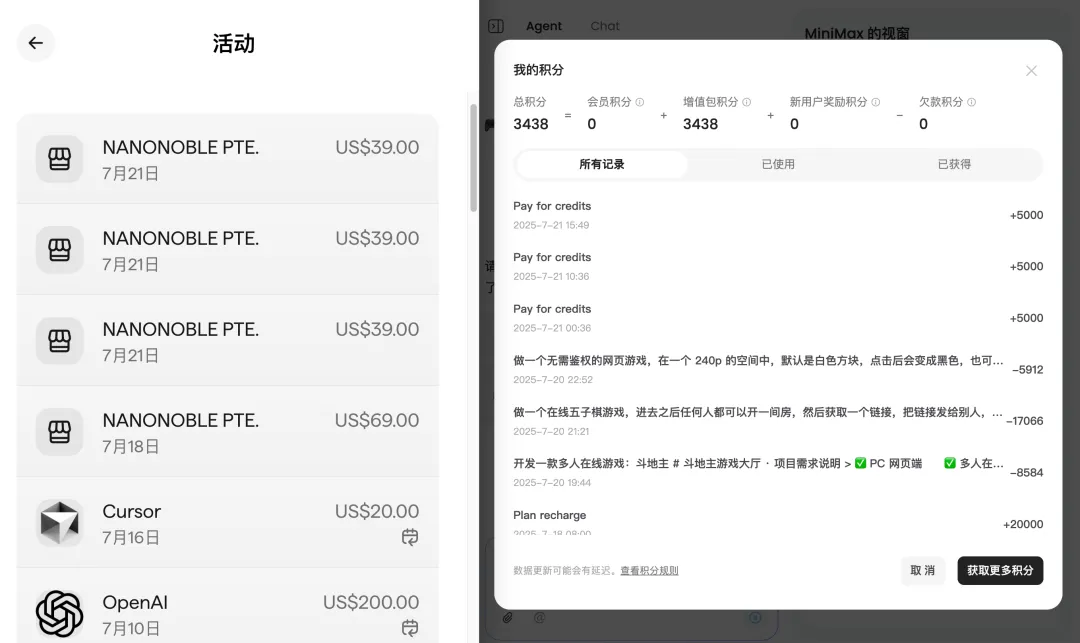Screen dimensions: 1080x643
Task: Click the Cursor logo in the activity list
Action: click(x=60, y=523)
